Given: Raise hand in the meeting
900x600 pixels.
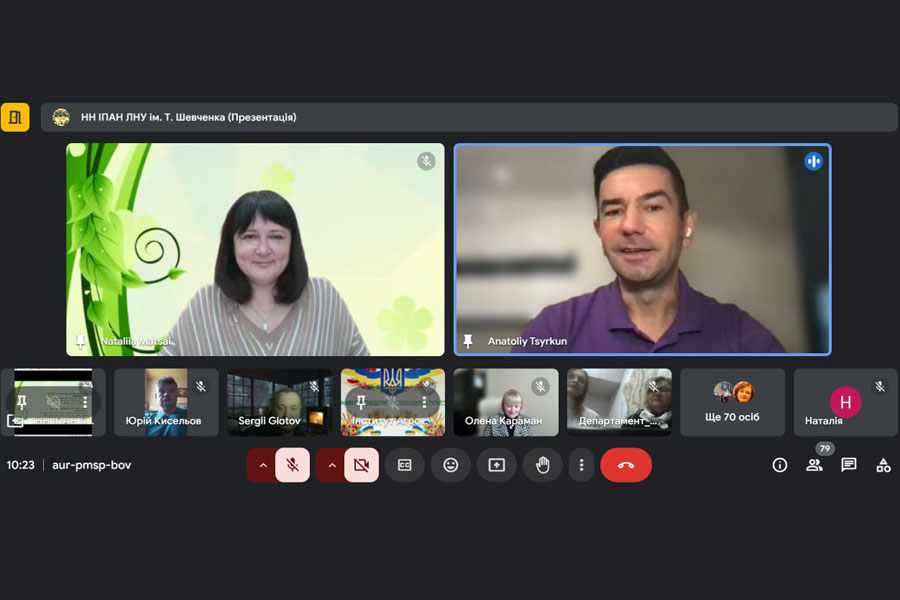Looking at the screenshot, I should (542, 465).
